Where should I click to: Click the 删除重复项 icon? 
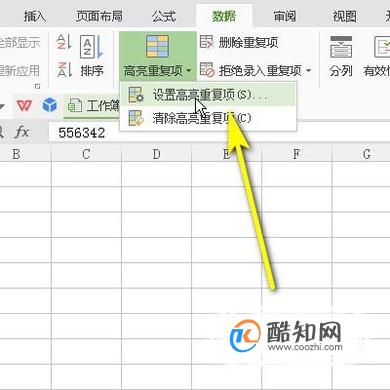pos(207,42)
